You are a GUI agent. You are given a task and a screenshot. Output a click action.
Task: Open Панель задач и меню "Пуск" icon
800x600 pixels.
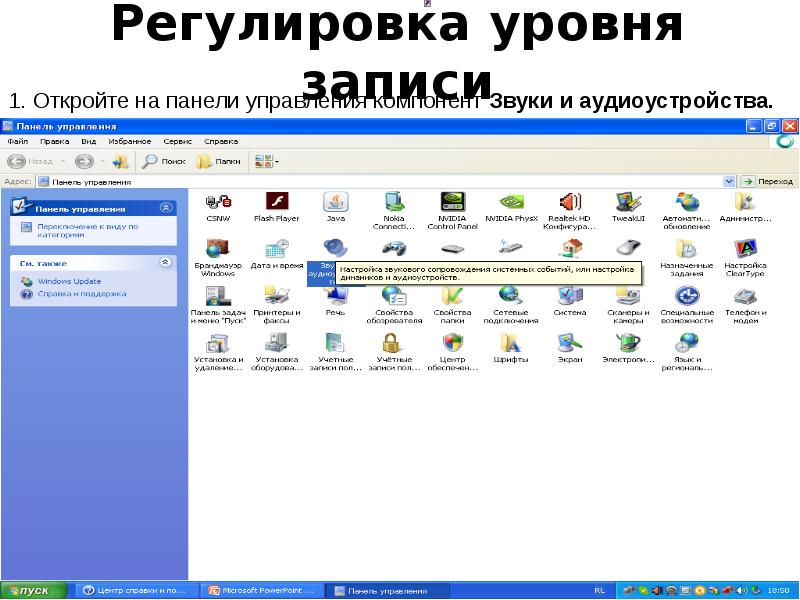click(x=218, y=305)
